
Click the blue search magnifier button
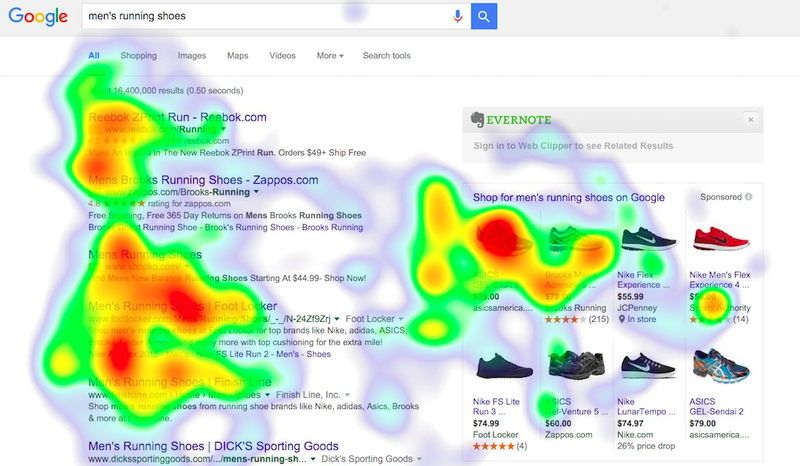click(x=484, y=16)
